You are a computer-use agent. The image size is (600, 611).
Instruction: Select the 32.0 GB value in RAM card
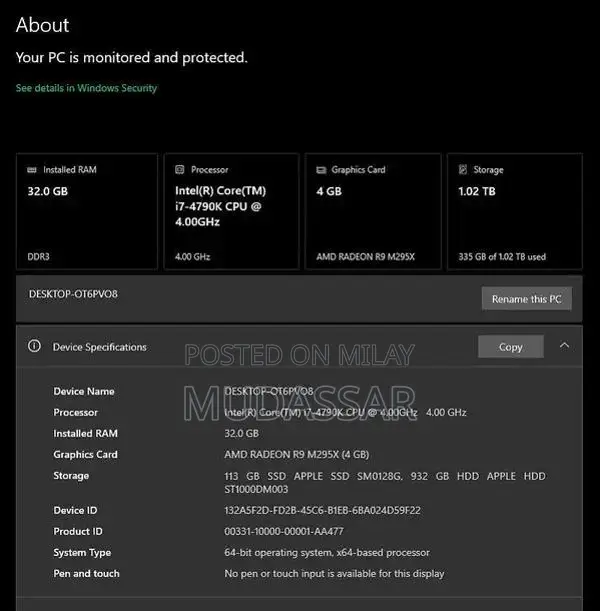pos(48,191)
